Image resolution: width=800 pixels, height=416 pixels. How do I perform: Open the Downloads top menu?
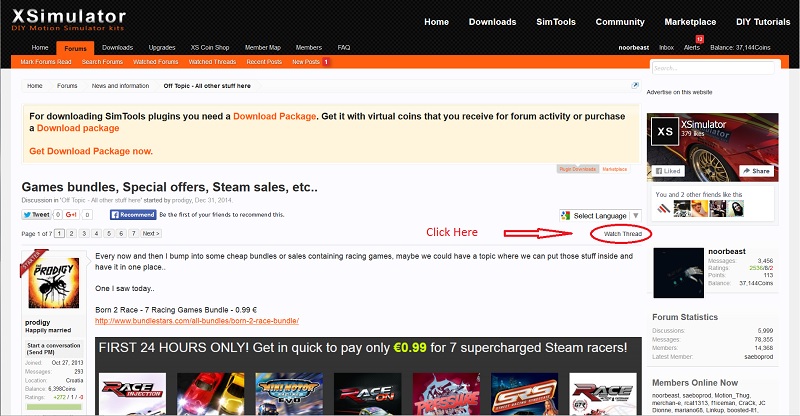coord(492,22)
